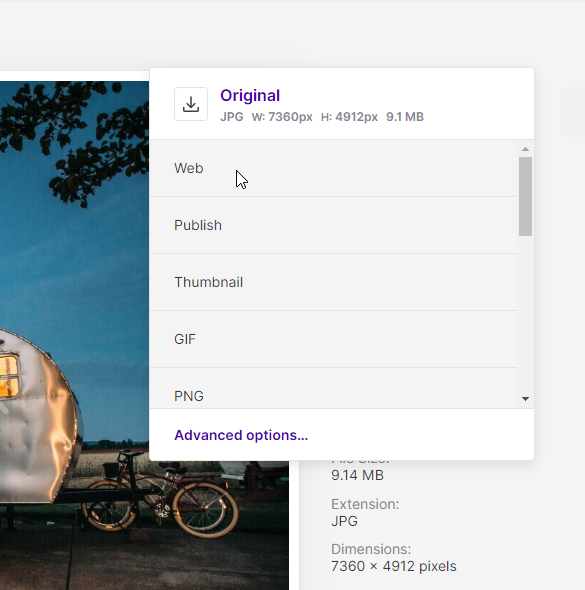Choose the Publish download preset
The width and height of the screenshot is (585, 590).
pyautogui.click(x=333, y=225)
